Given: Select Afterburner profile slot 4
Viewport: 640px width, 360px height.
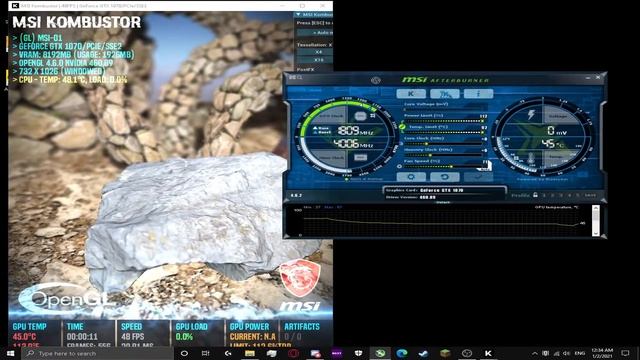Looking at the screenshot, I should pos(570,196).
